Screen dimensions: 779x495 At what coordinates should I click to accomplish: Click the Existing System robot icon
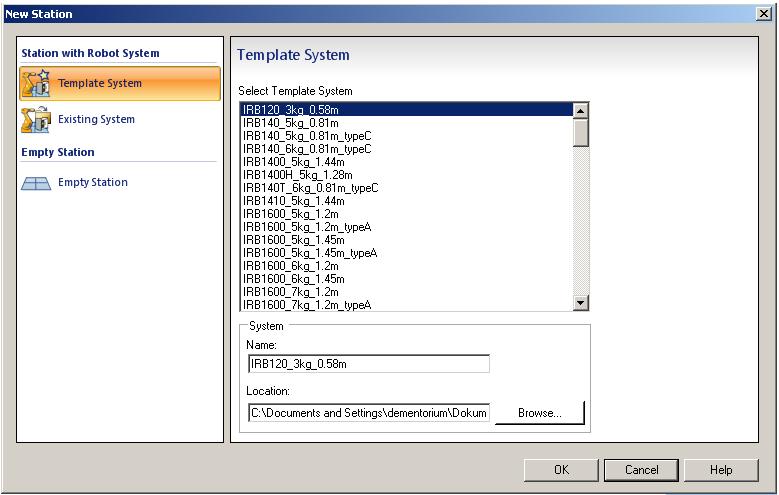(x=36, y=119)
